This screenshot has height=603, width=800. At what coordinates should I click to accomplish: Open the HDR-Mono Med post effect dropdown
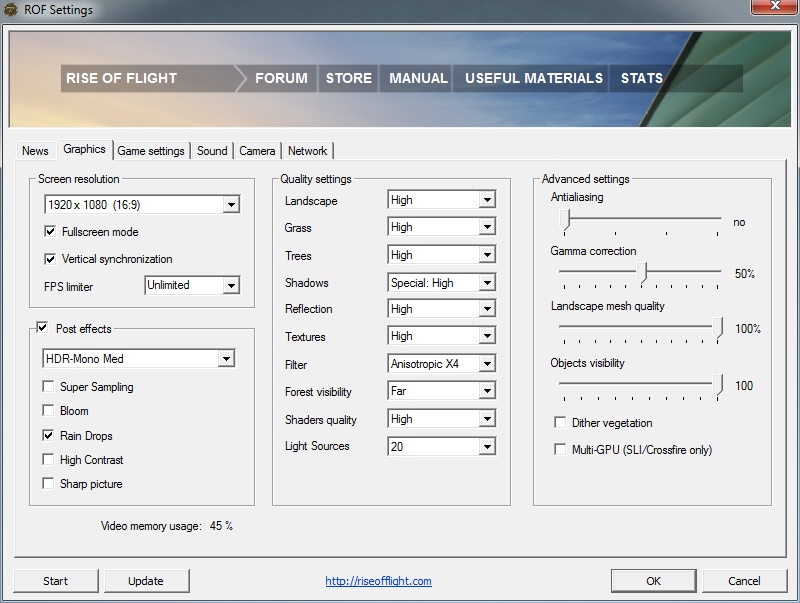coord(139,359)
